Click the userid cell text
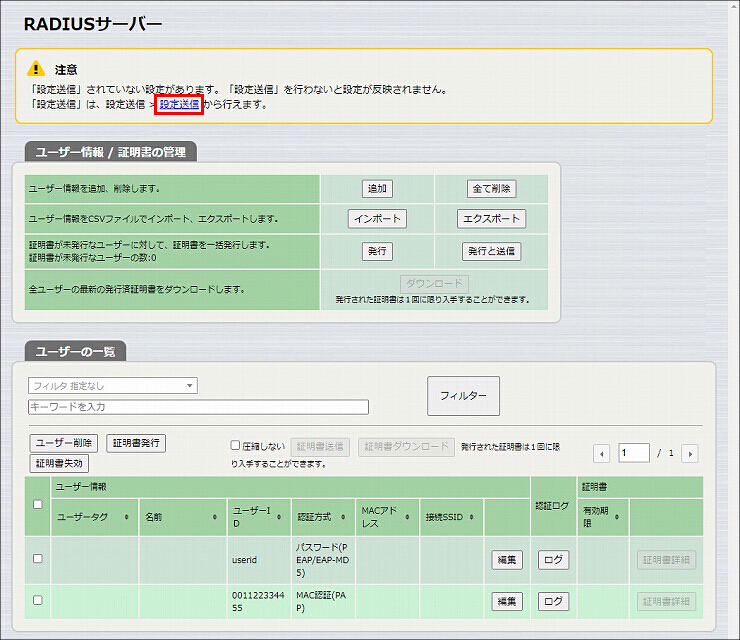 pyautogui.click(x=244, y=560)
